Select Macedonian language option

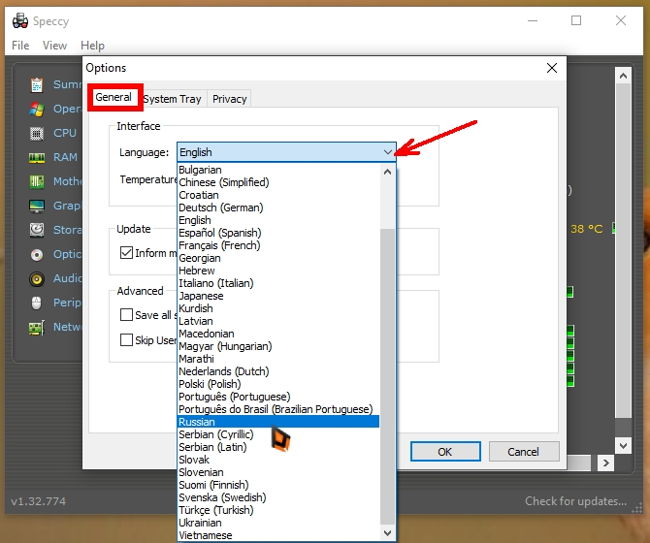coord(278,334)
